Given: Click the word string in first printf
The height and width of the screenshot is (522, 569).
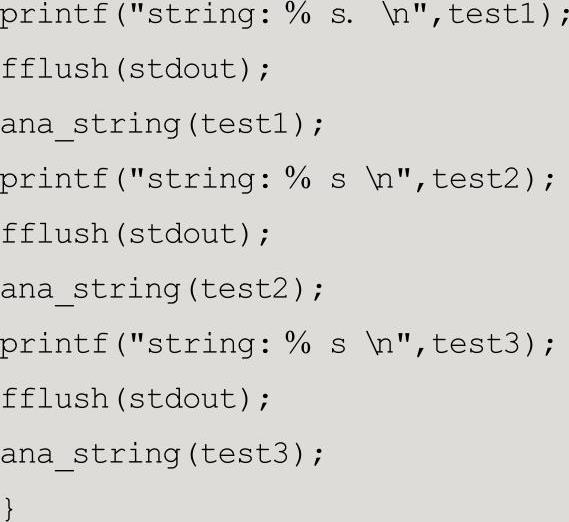Looking at the screenshot, I should coord(201,16).
